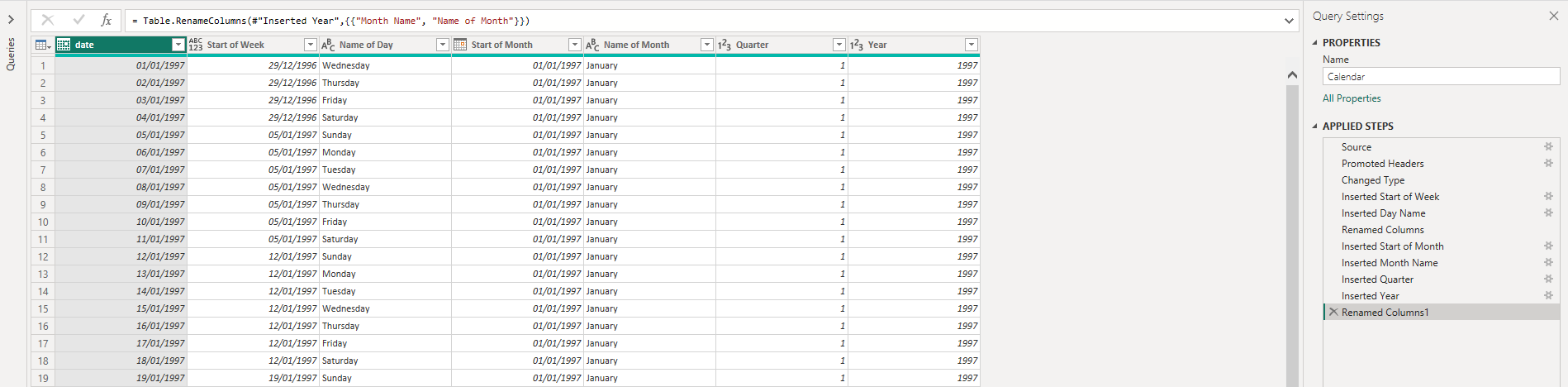This screenshot has height=387, width=1568.
Task: Open the All Properties link
Action: [1351, 98]
